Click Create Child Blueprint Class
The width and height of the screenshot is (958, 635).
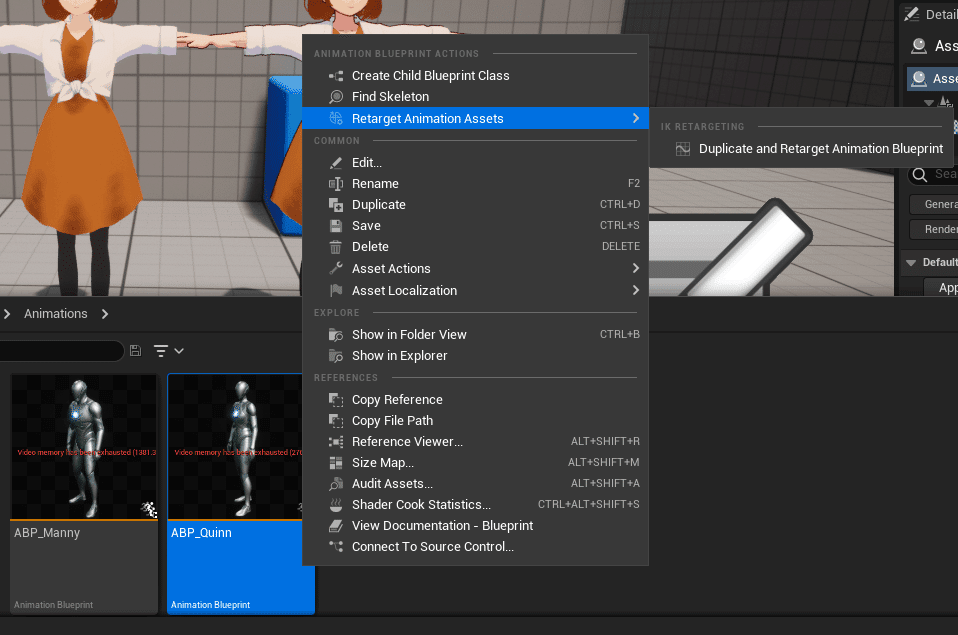[x=430, y=75]
